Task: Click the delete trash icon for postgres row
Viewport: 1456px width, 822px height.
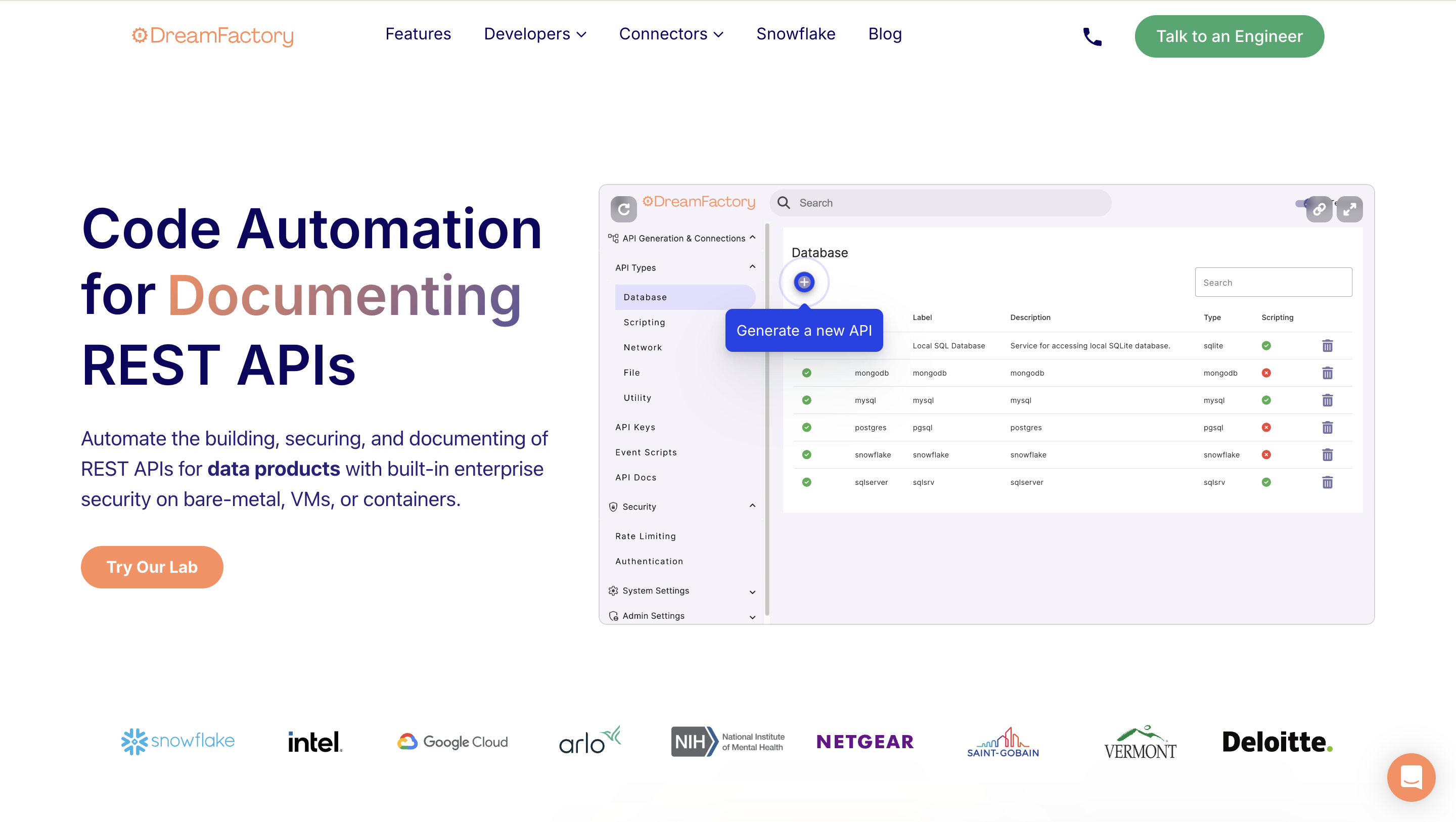Action: point(1327,427)
